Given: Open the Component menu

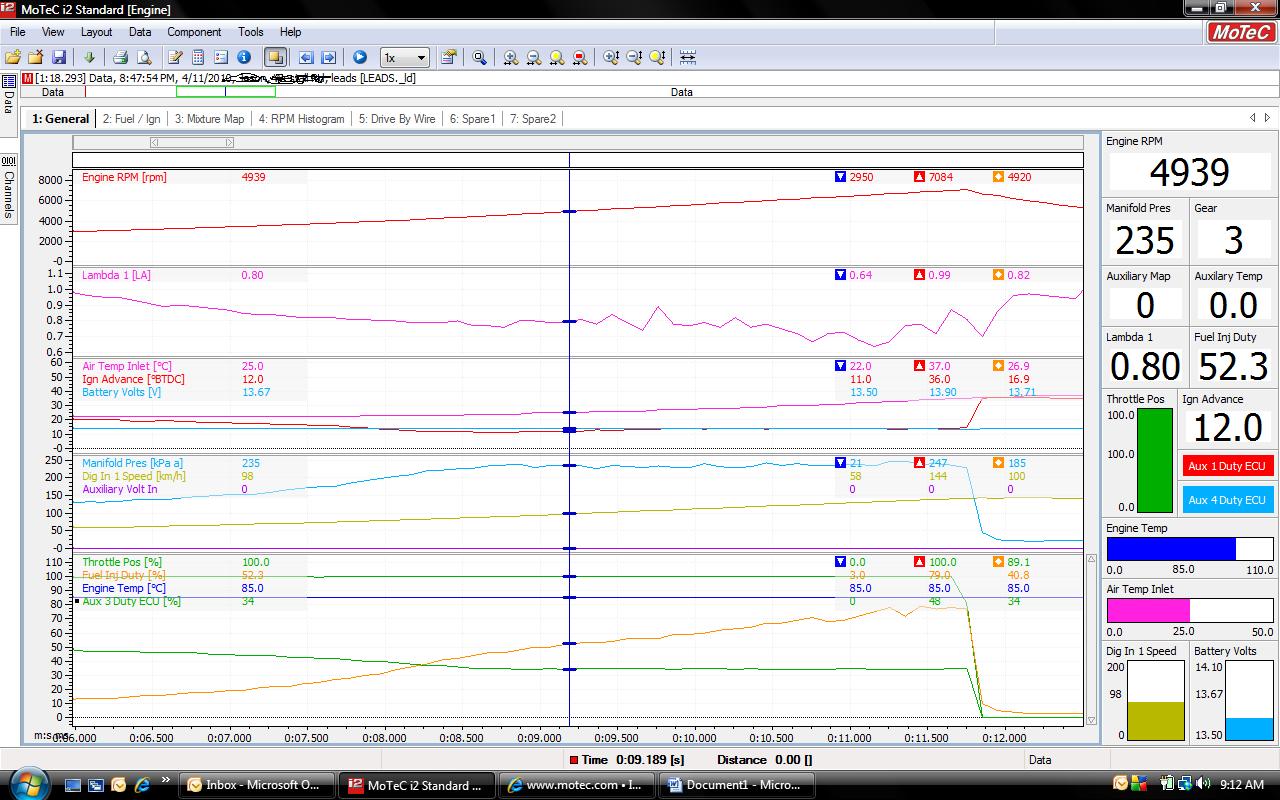Looking at the screenshot, I should [x=194, y=32].
